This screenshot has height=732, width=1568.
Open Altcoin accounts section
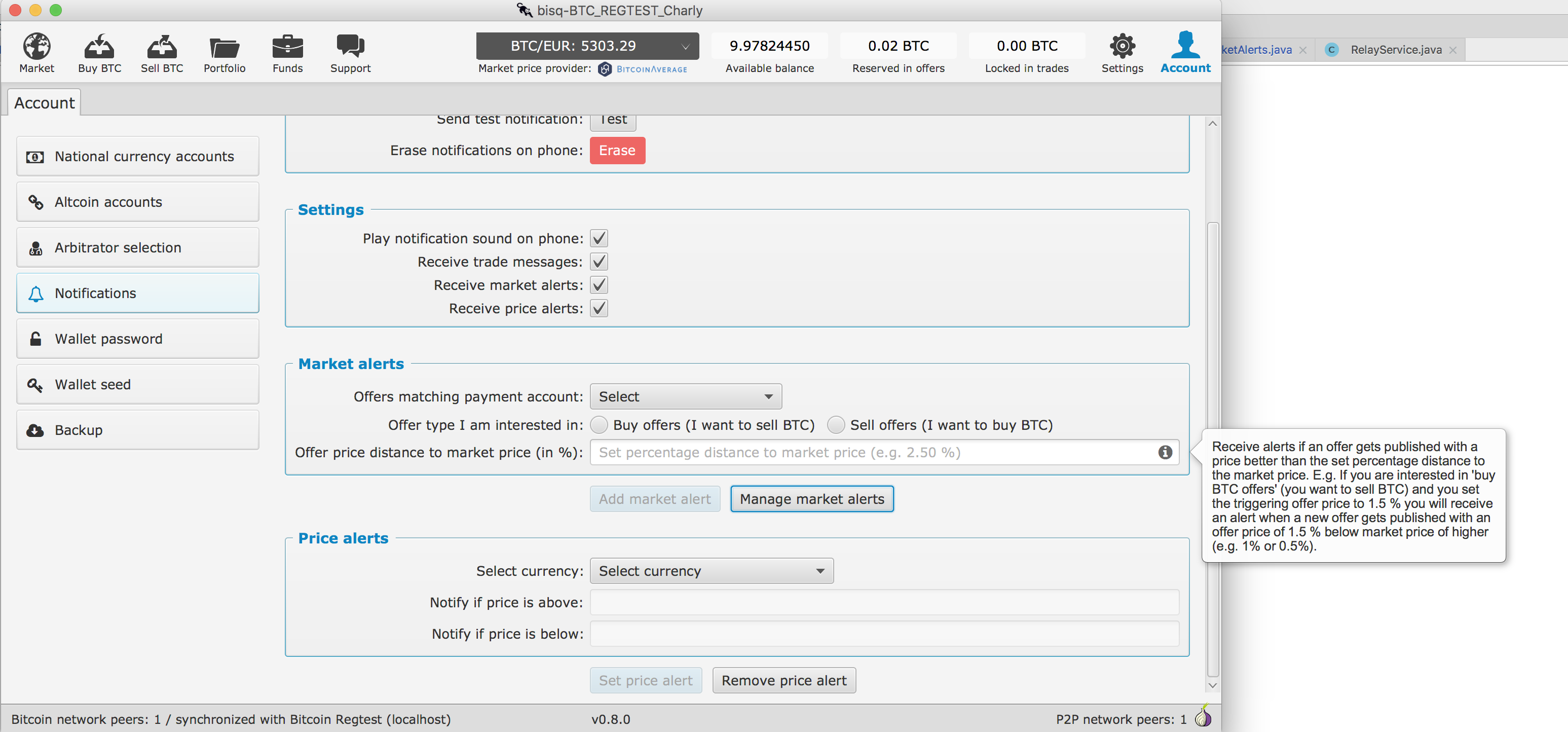pos(137,202)
